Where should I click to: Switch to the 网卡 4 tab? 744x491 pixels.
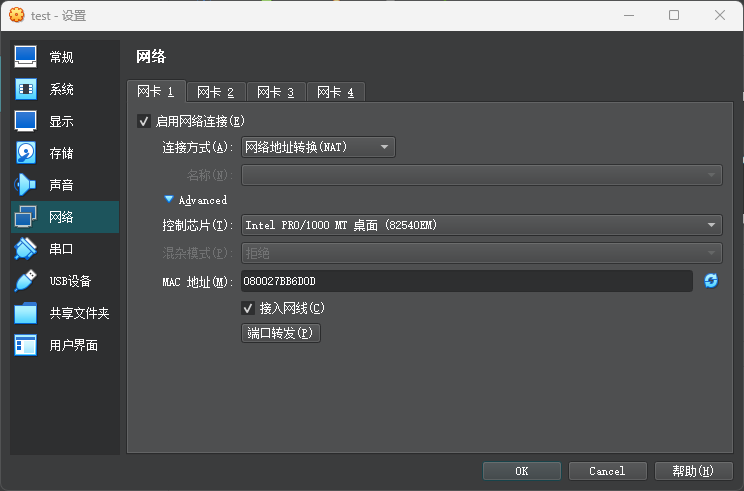click(336, 92)
